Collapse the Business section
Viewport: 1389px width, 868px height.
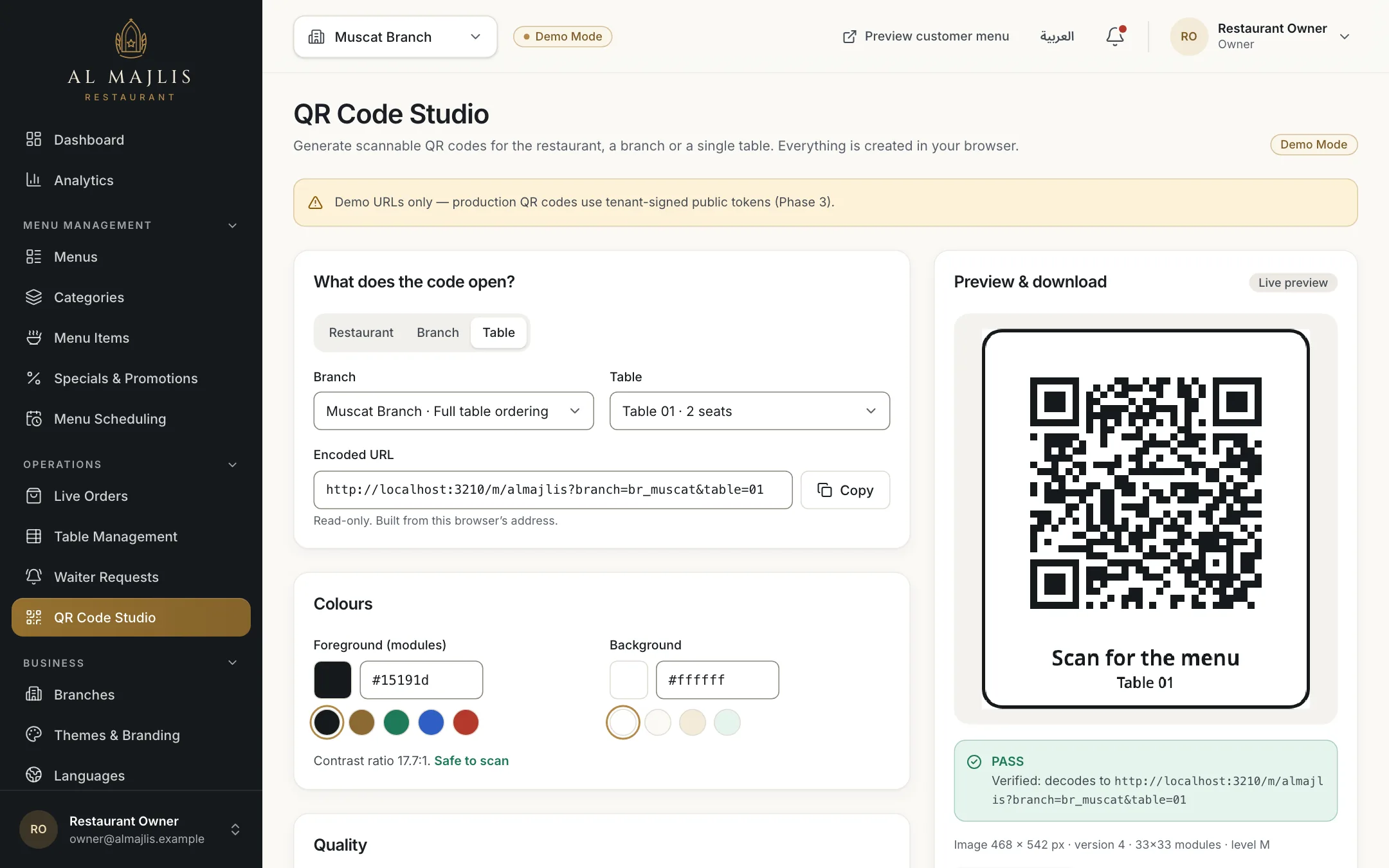[233, 662]
